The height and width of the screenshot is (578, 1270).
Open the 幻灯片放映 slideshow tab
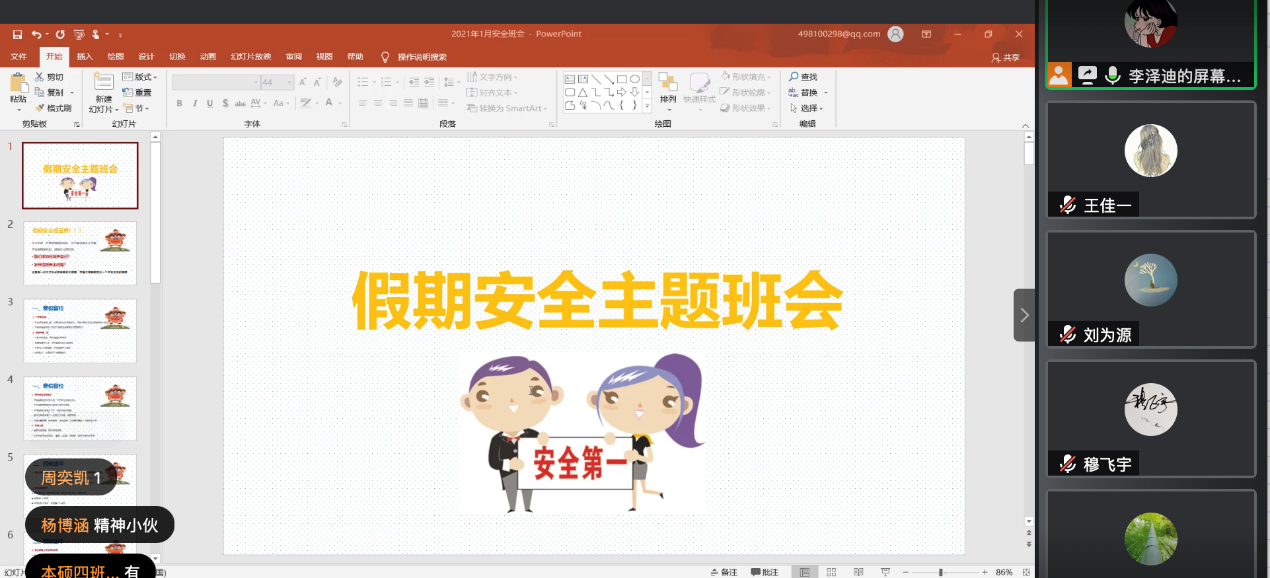[x=251, y=57]
